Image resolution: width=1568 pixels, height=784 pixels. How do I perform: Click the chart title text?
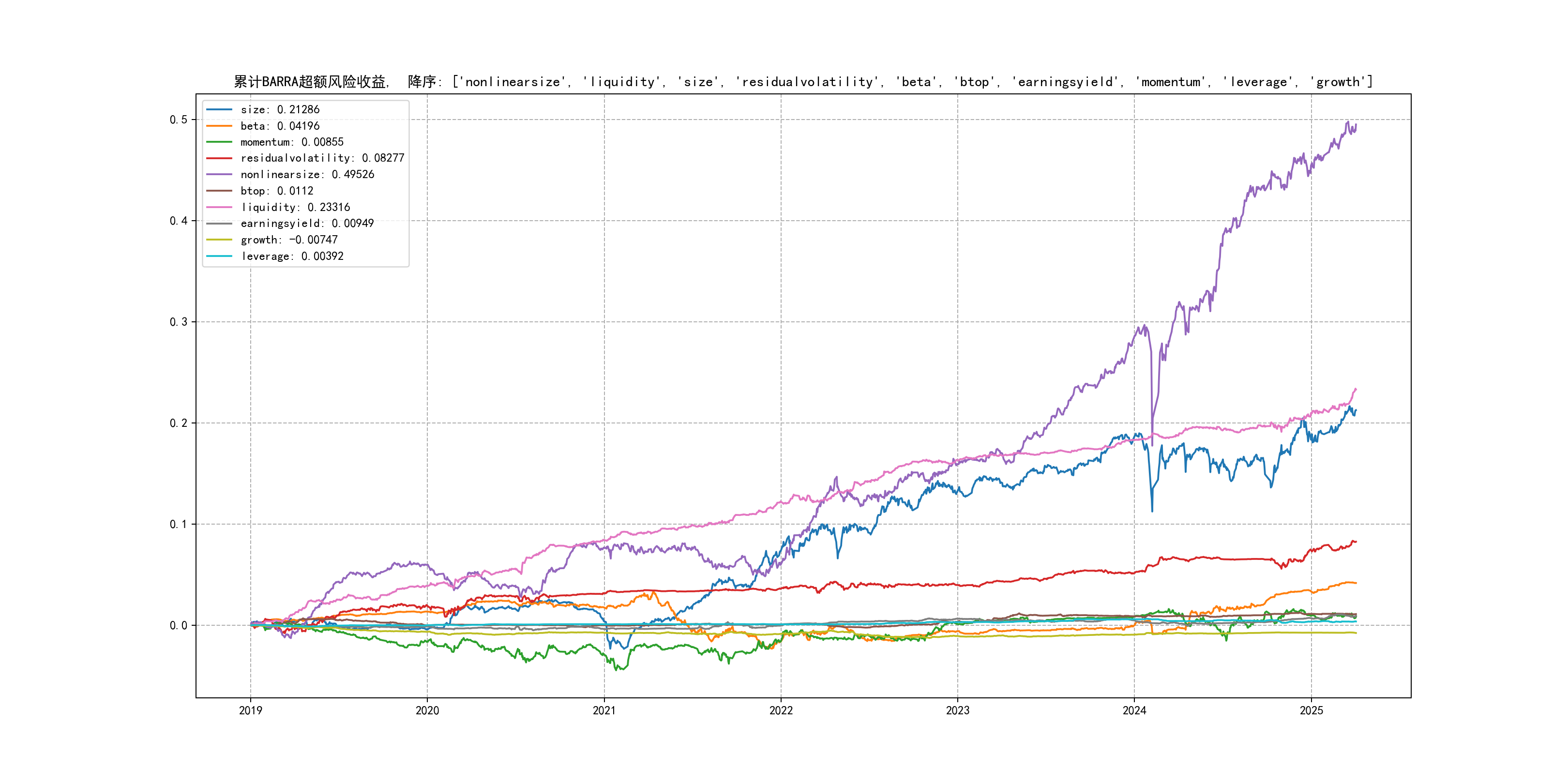tap(803, 82)
